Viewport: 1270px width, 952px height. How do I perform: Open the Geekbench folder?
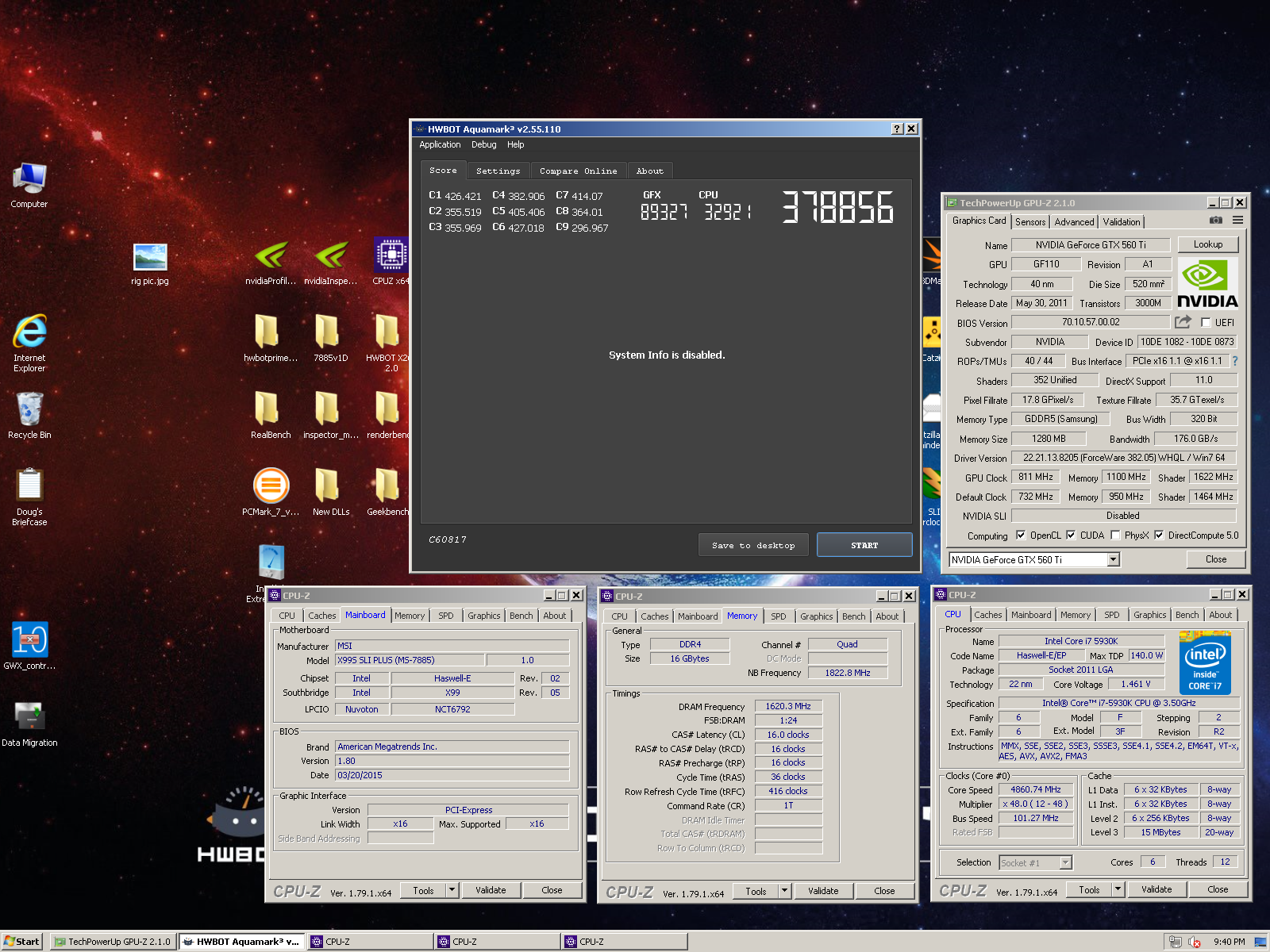388,492
